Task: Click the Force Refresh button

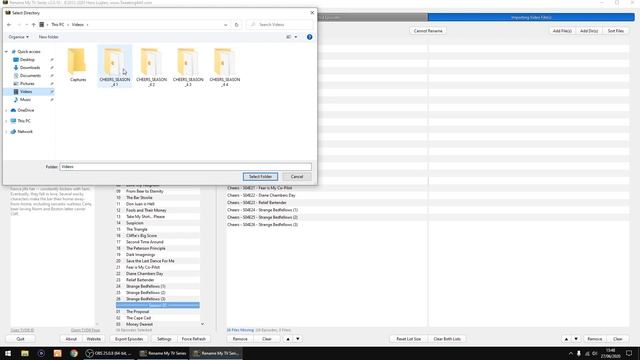Action: click(x=193, y=339)
